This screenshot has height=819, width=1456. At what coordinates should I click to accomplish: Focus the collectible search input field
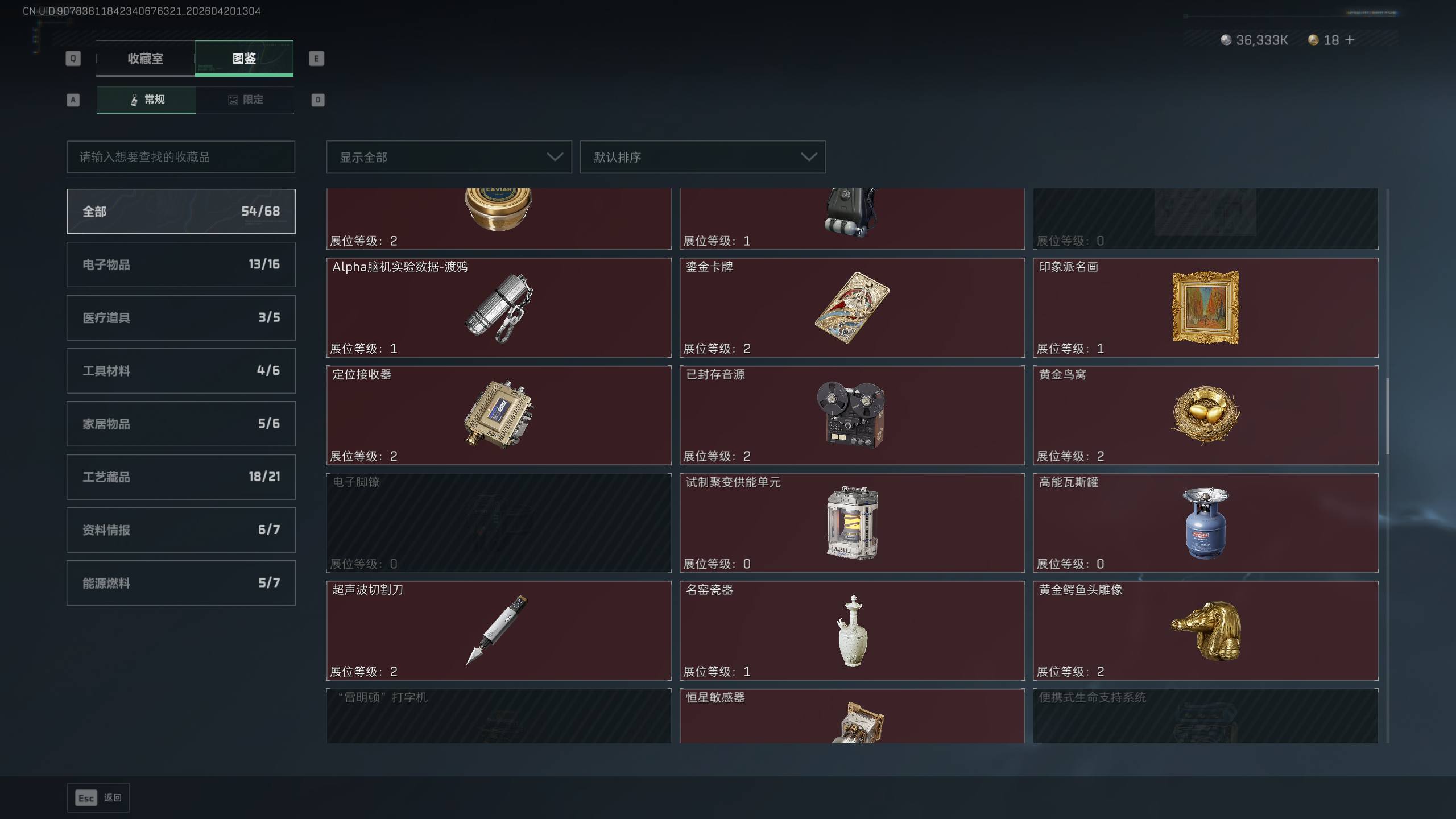tap(181, 157)
